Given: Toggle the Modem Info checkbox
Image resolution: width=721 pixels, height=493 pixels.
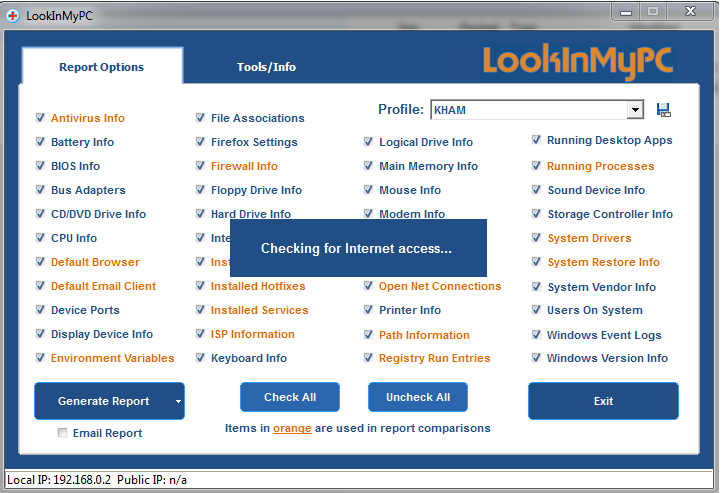Looking at the screenshot, I should click(368, 213).
